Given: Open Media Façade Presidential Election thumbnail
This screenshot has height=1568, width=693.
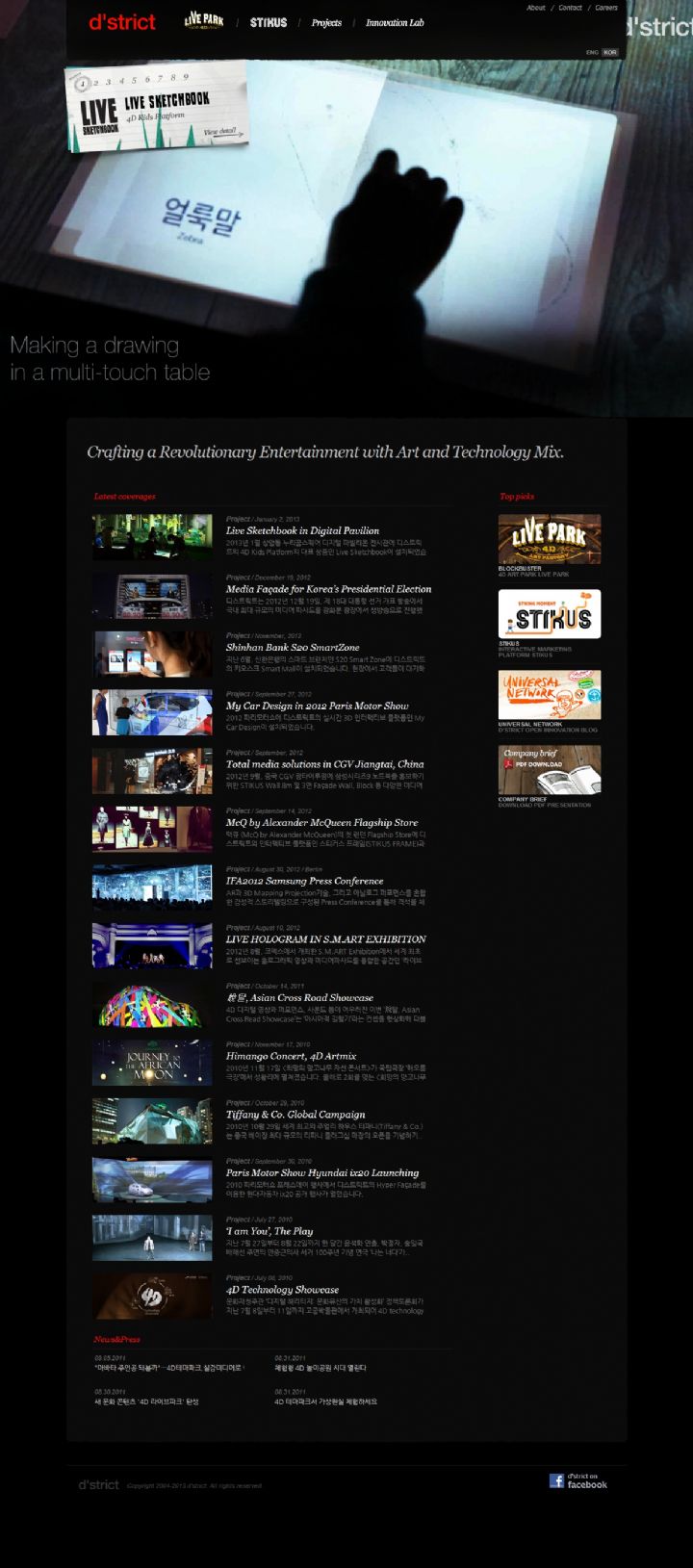Looking at the screenshot, I should point(152,596).
